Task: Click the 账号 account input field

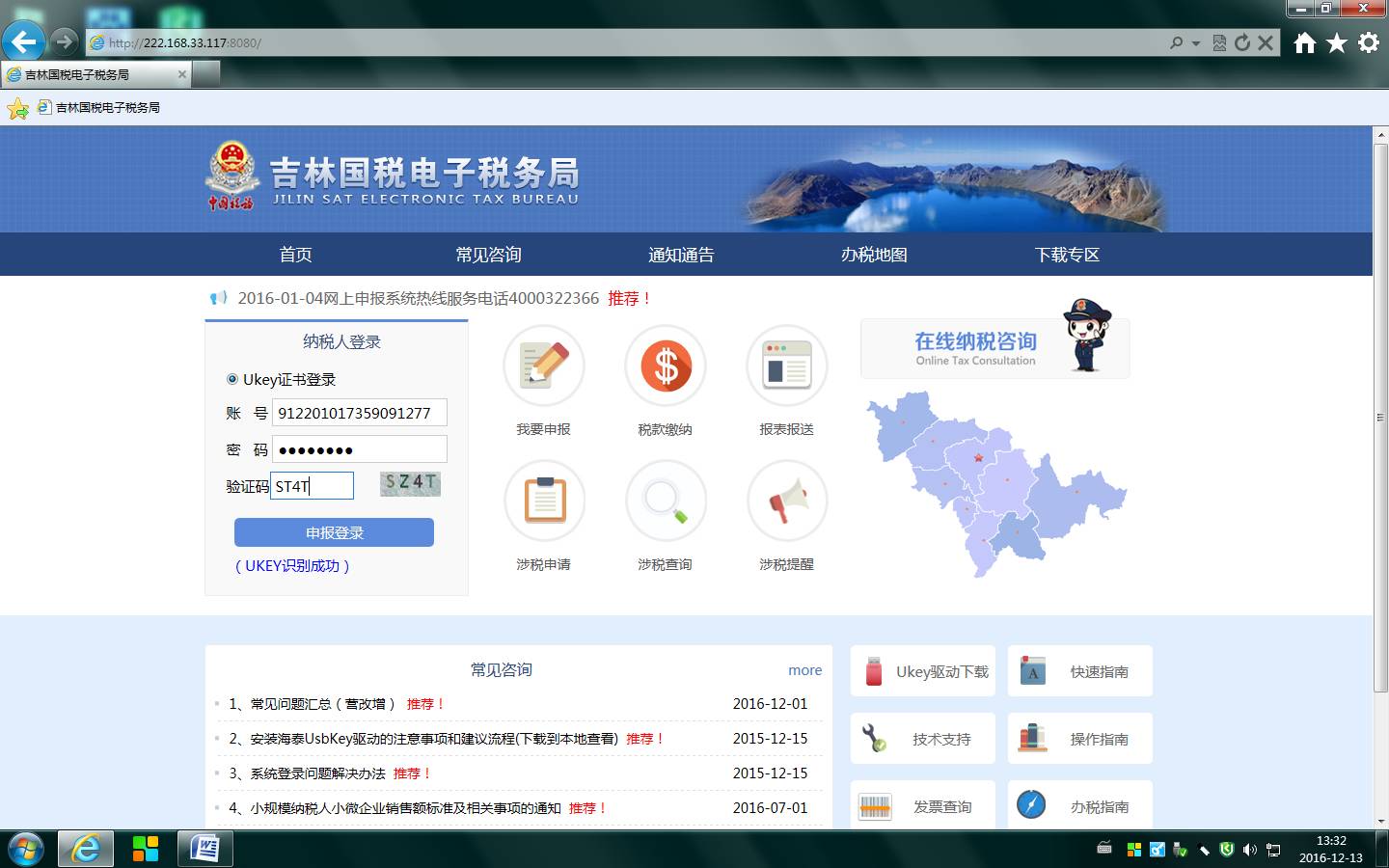Action: click(x=359, y=413)
